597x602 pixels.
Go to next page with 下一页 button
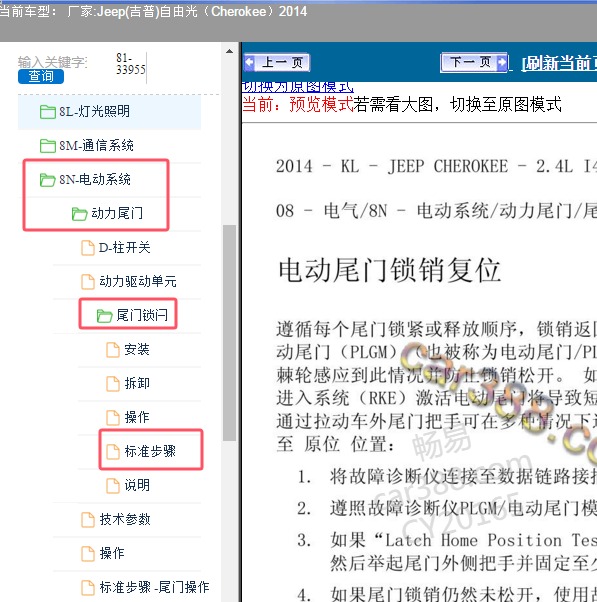coord(475,62)
